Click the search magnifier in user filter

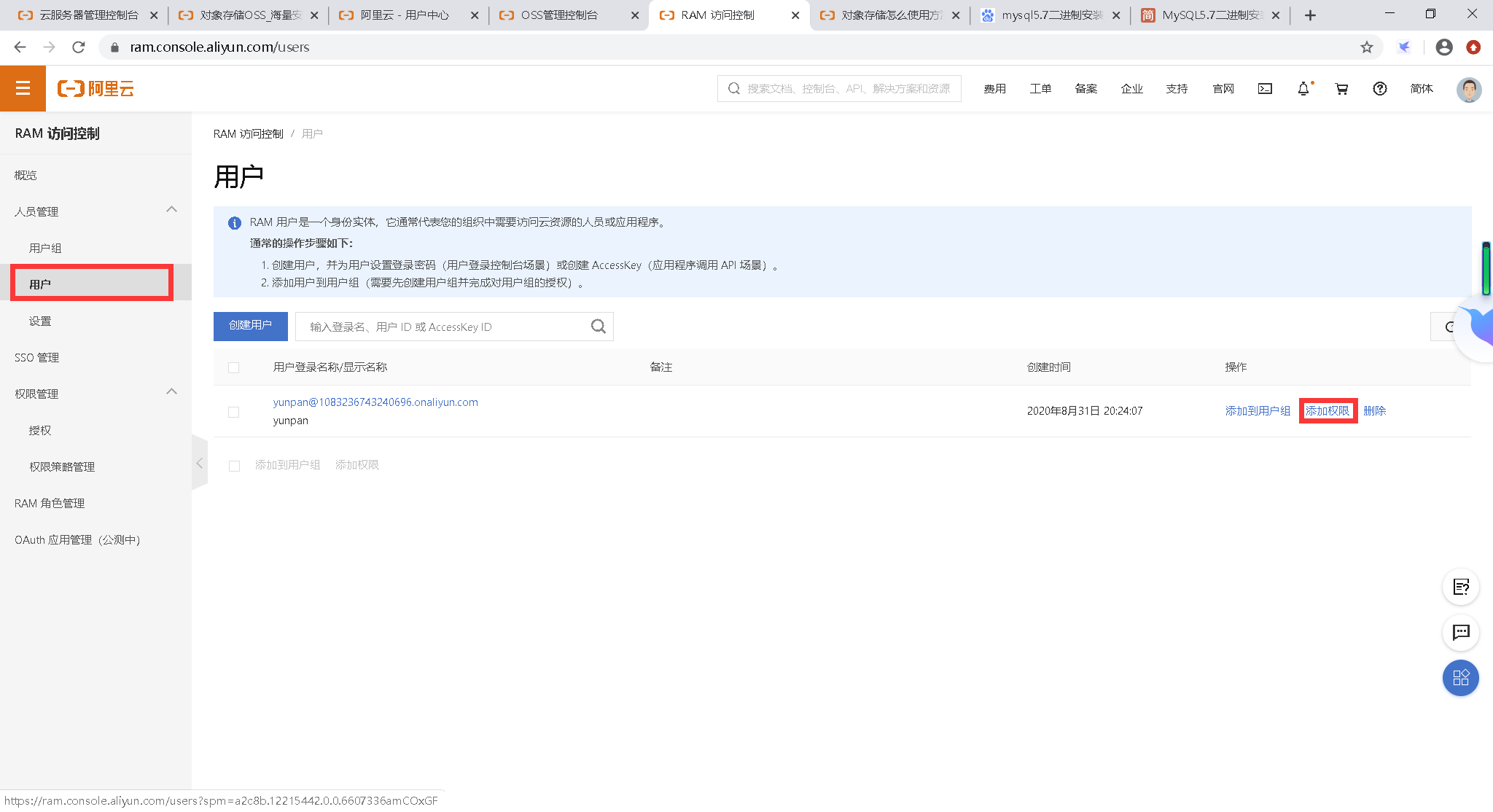[598, 327]
